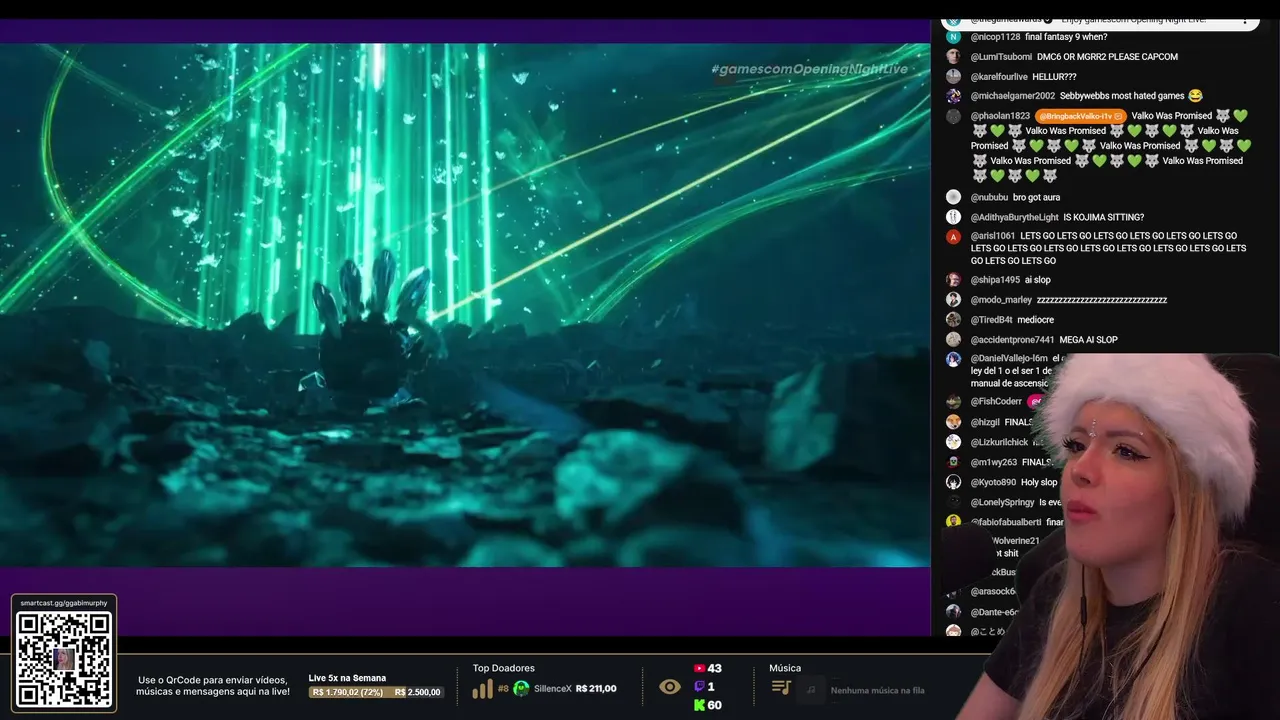Click the YouTube viewer count icon

pos(699,668)
